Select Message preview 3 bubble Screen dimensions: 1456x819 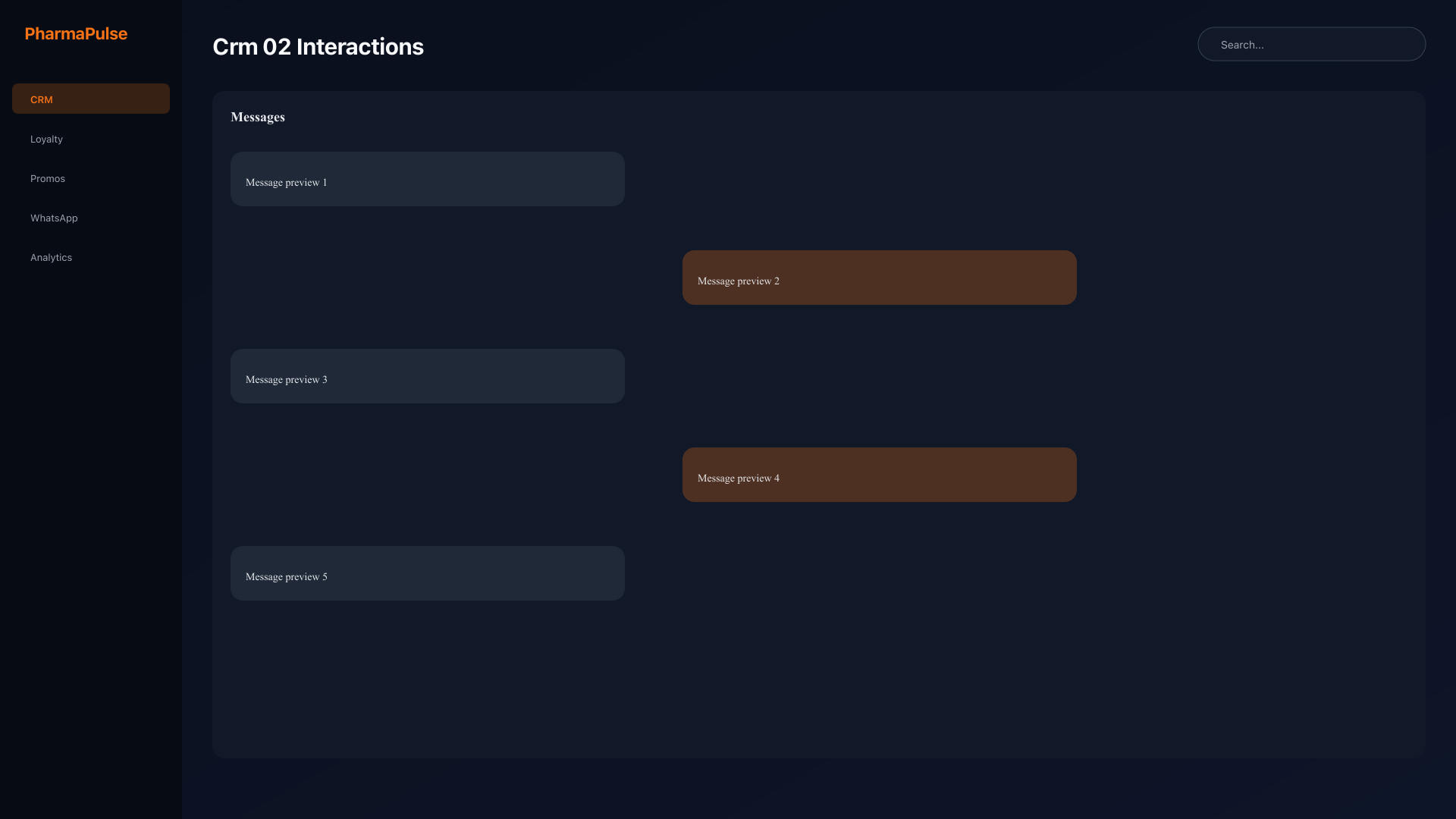coord(428,376)
